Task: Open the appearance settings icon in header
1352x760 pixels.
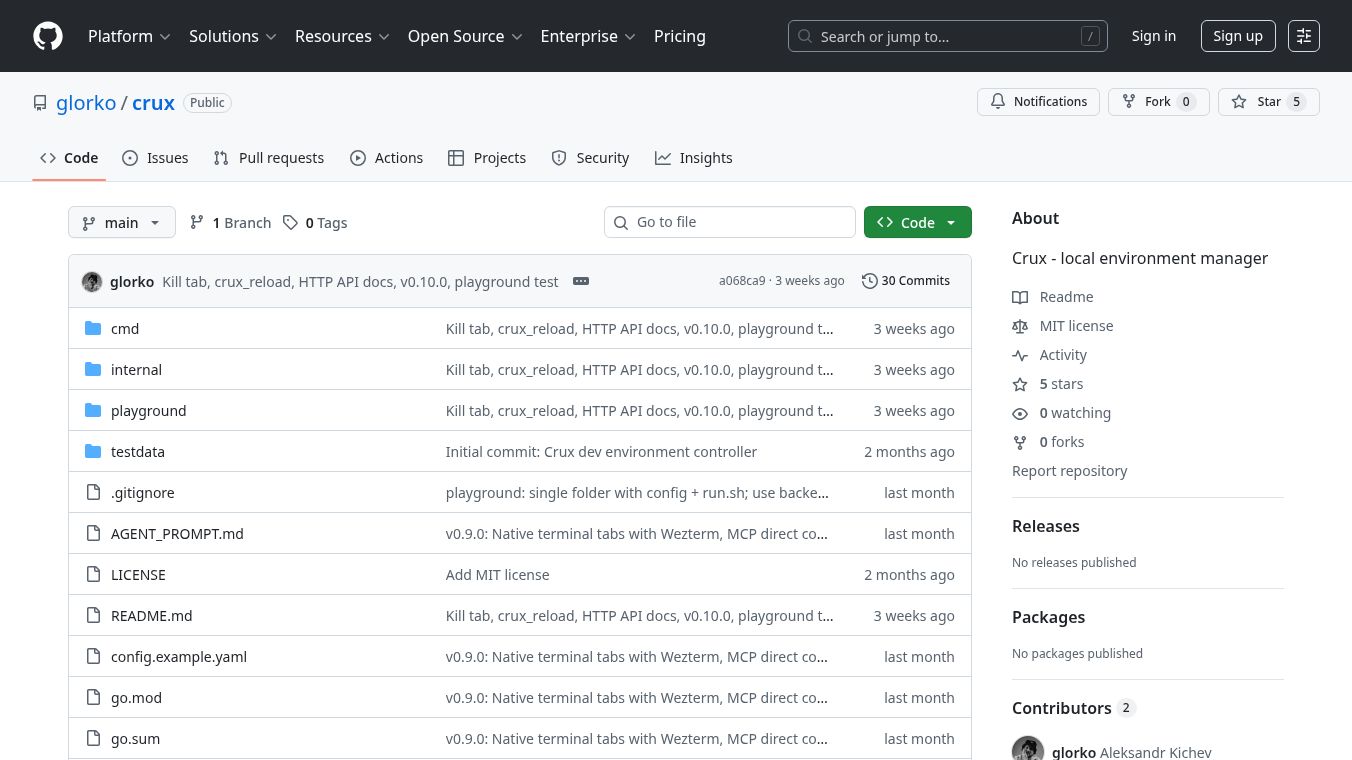Action: click(x=1303, y=36)
